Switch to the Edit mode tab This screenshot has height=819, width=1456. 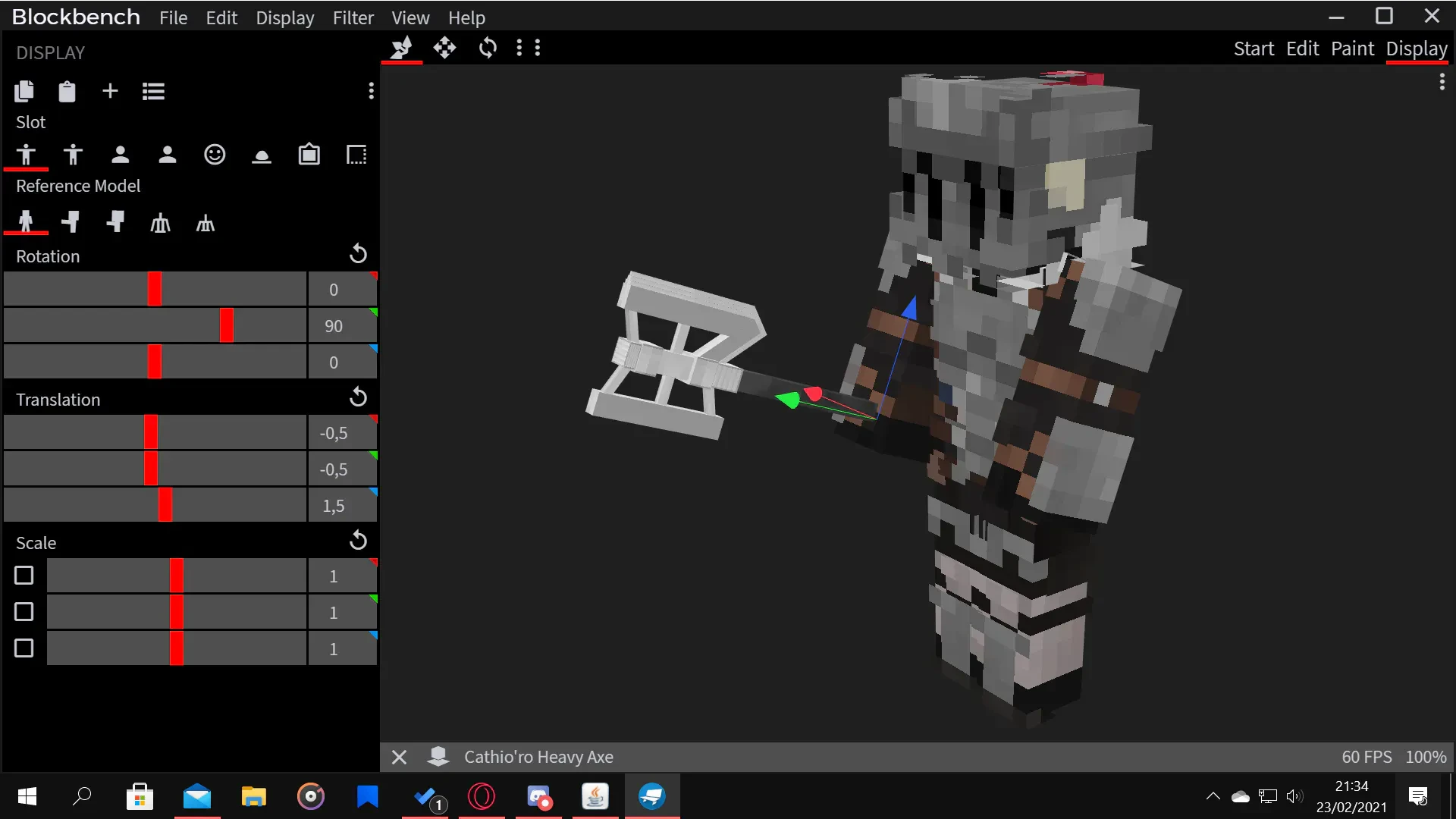(x=1302, y=49)
